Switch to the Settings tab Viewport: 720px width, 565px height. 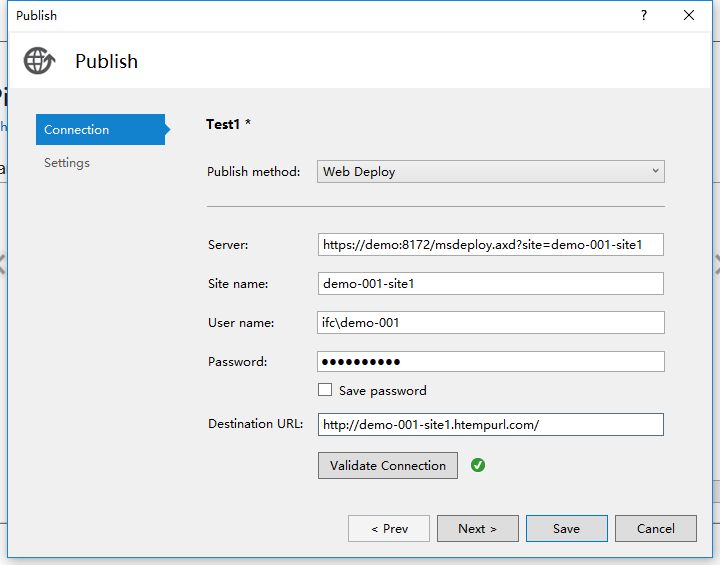point(67,163)
